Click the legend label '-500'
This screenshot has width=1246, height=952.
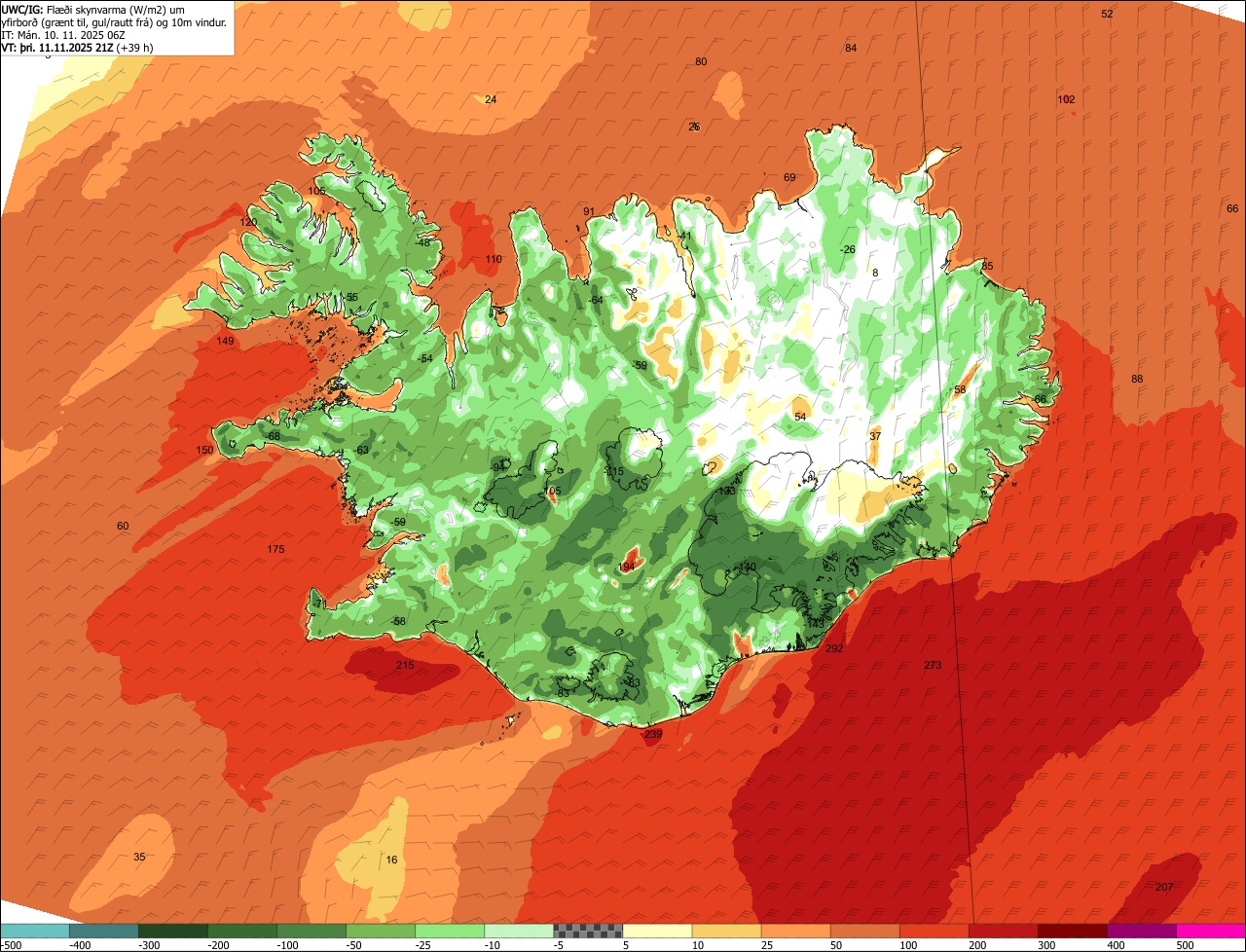[x=12, y=944]
